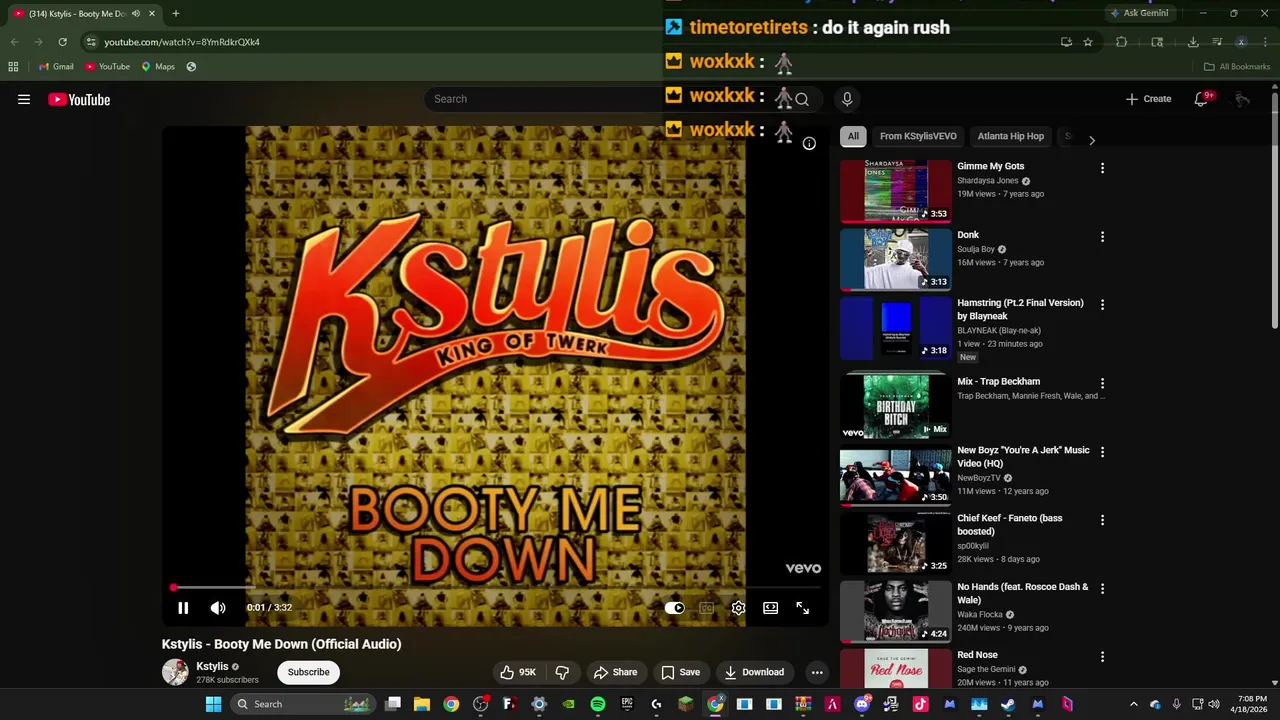Image resolution: width=1280 pixels, height=720 pixels.
Task: Download the Kstylis video
Action: [x=755, y=672]
